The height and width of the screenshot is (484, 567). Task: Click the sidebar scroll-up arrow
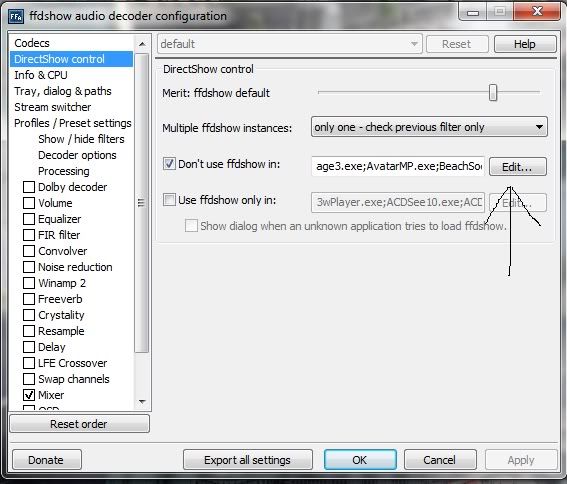point(142,44)
